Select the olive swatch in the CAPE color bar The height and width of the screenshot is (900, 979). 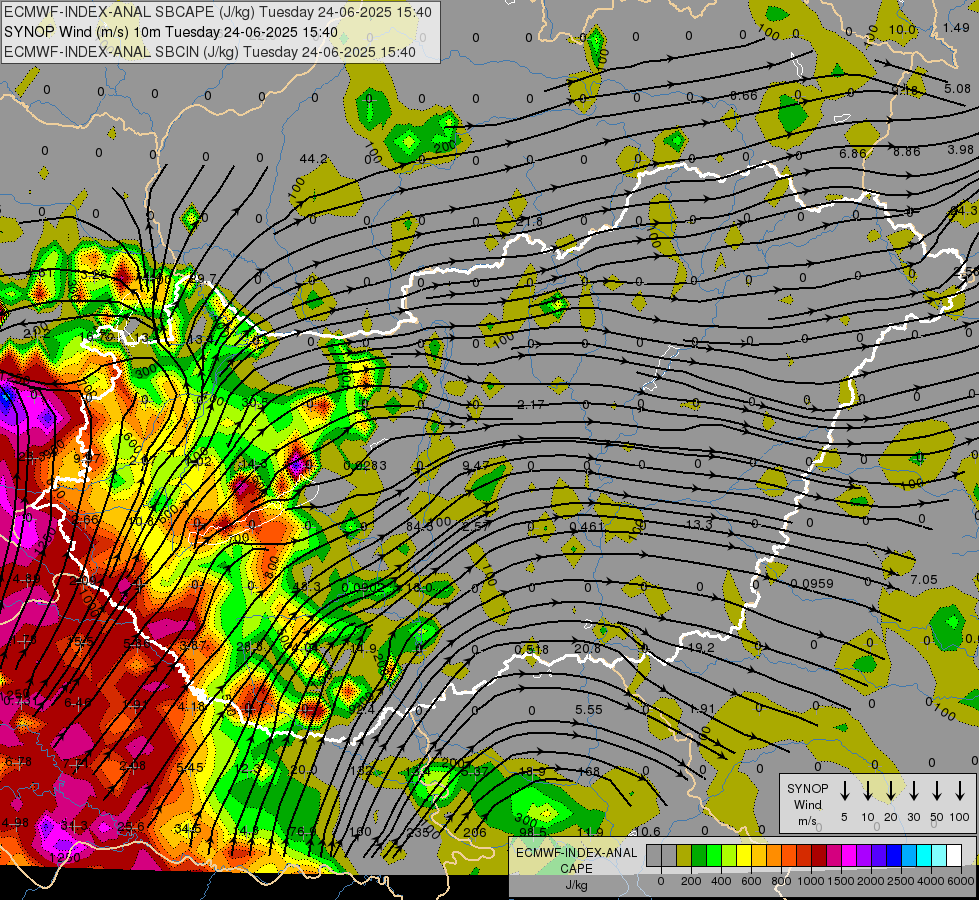(684, 855)
